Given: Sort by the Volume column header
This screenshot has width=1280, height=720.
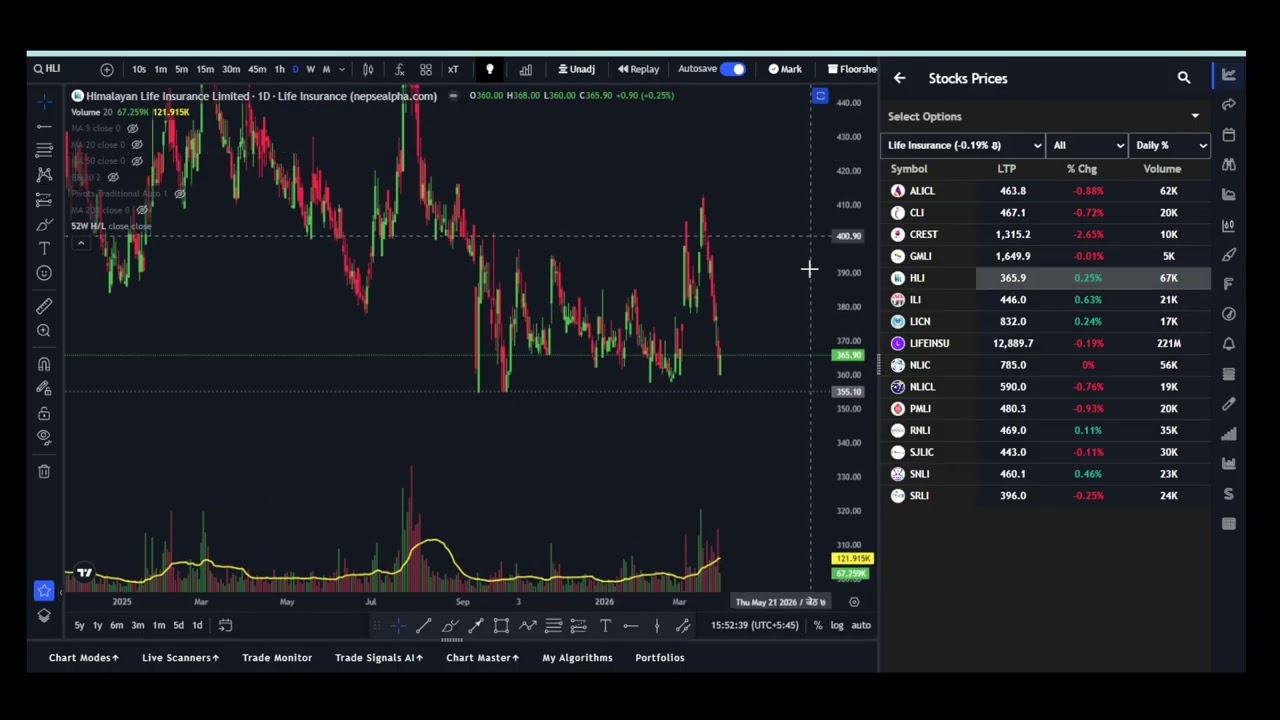Looking at the screenshot, I should [1162, 169].
